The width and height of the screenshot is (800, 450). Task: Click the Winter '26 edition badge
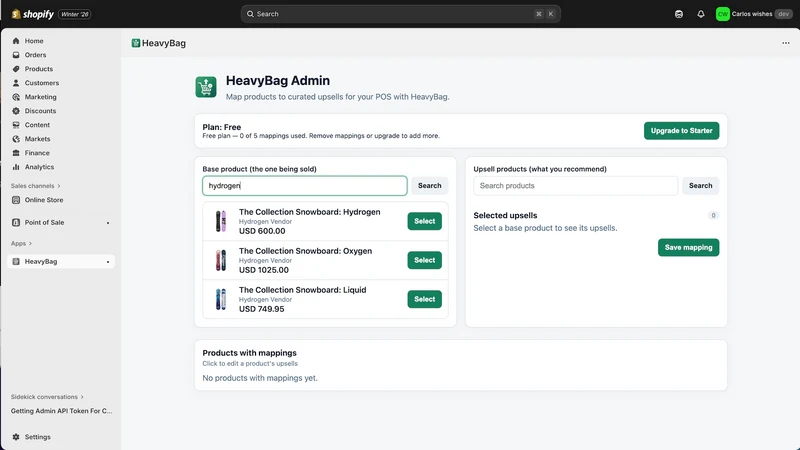click(x=74, y=14)
